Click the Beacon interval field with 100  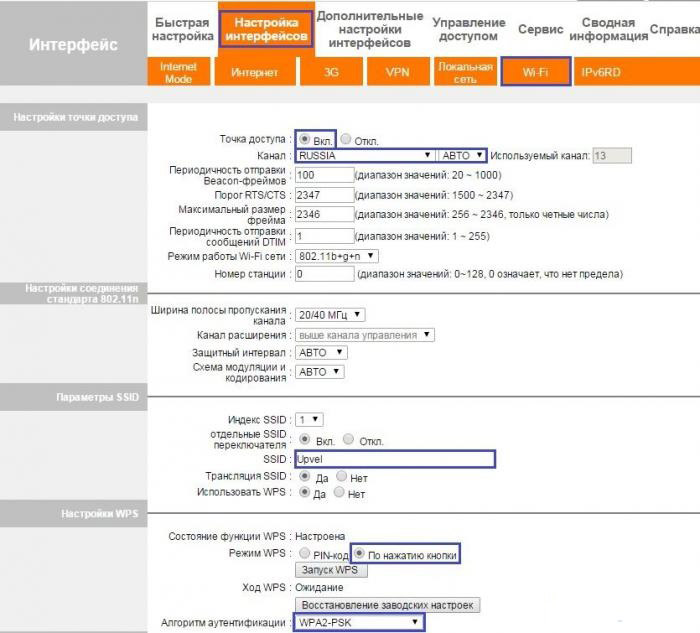(325, 175)
